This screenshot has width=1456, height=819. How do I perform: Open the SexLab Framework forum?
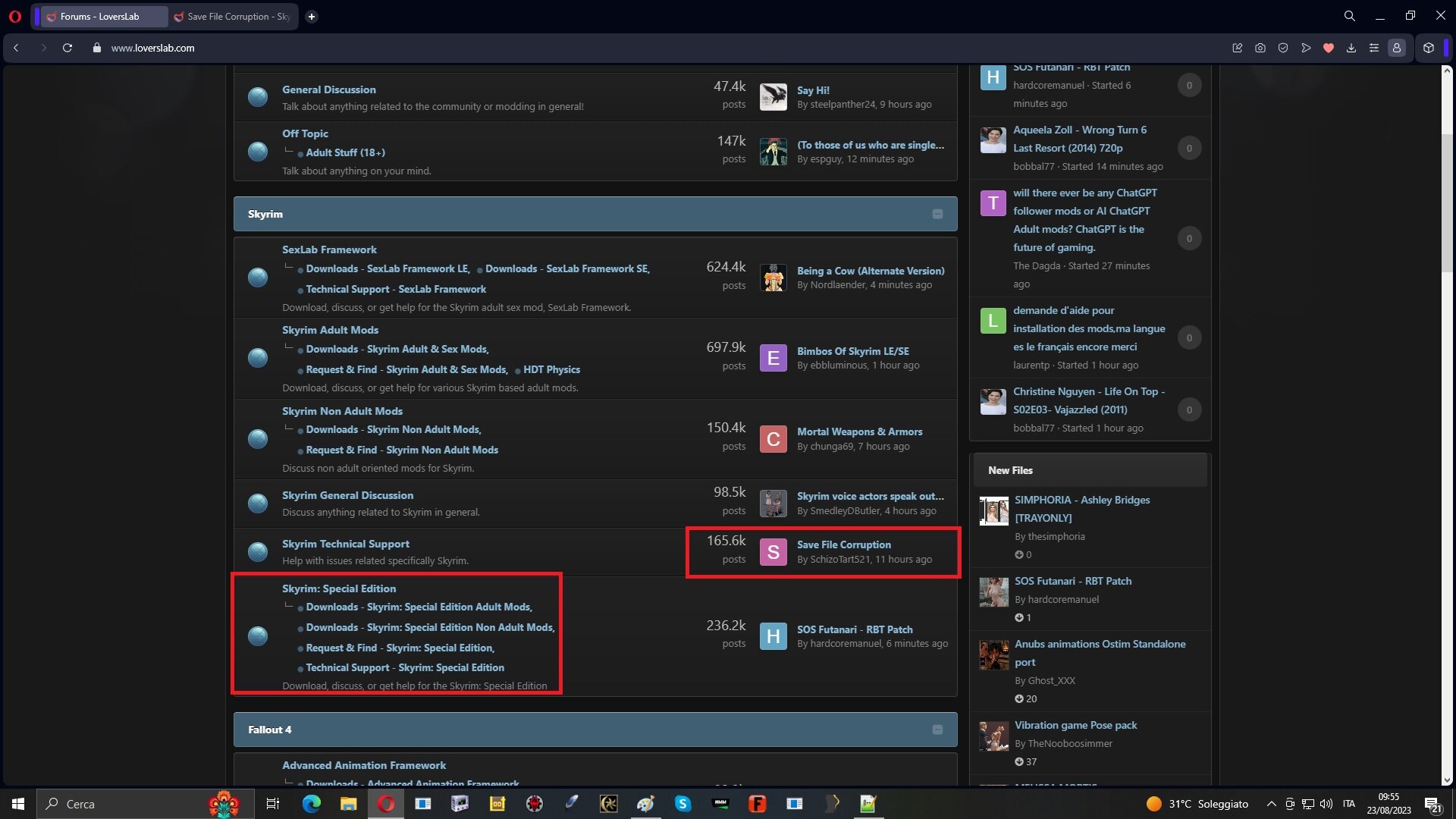tap(329, 249)
